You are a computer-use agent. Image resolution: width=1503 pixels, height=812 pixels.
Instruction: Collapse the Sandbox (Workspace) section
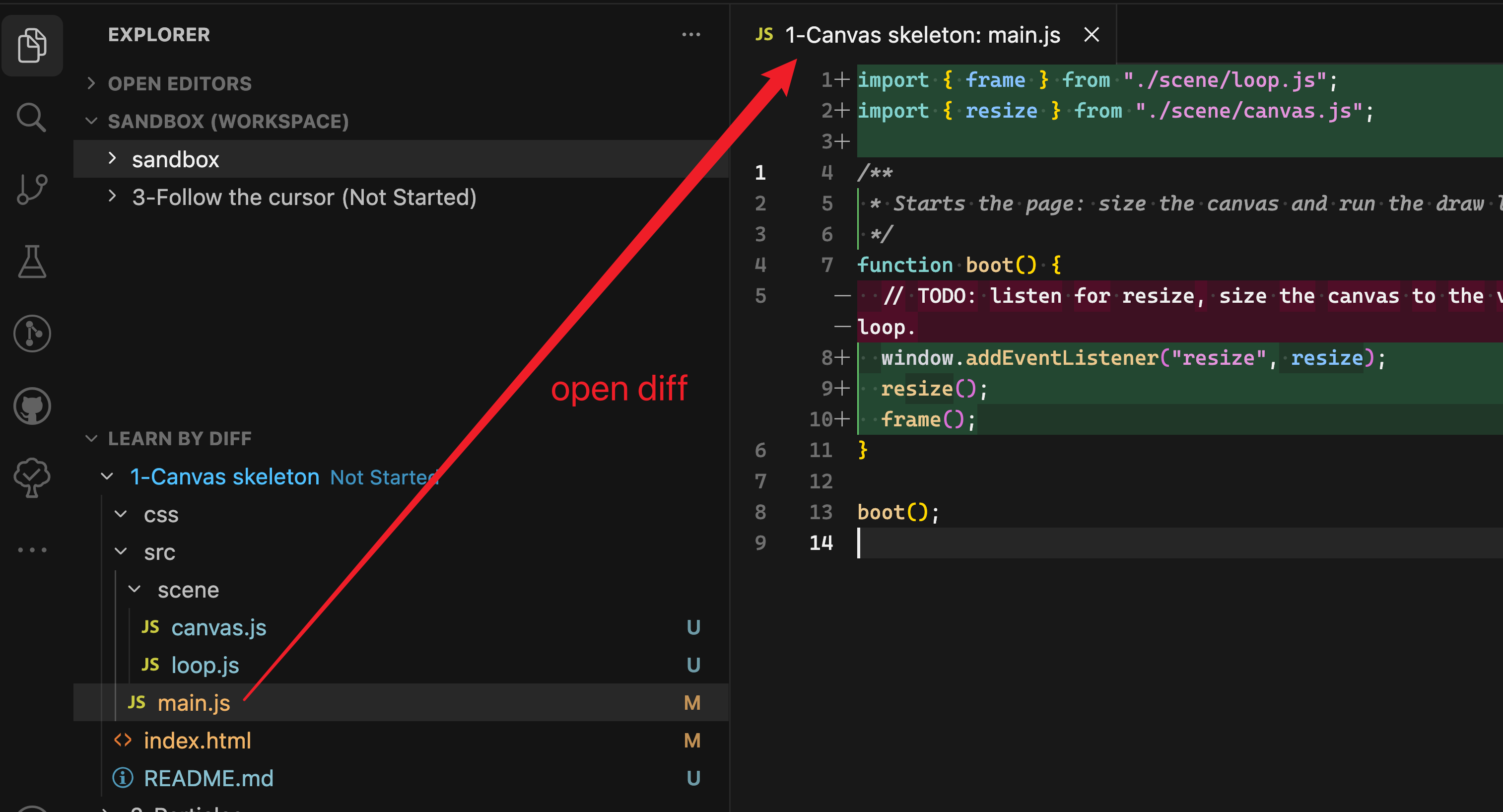pos(227,121)
